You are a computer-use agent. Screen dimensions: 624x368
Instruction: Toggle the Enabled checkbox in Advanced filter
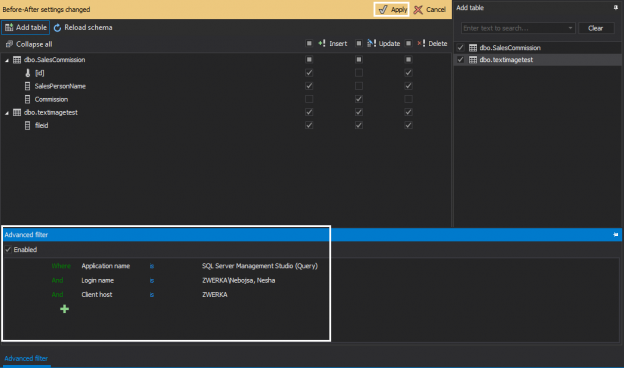[8, 249]
